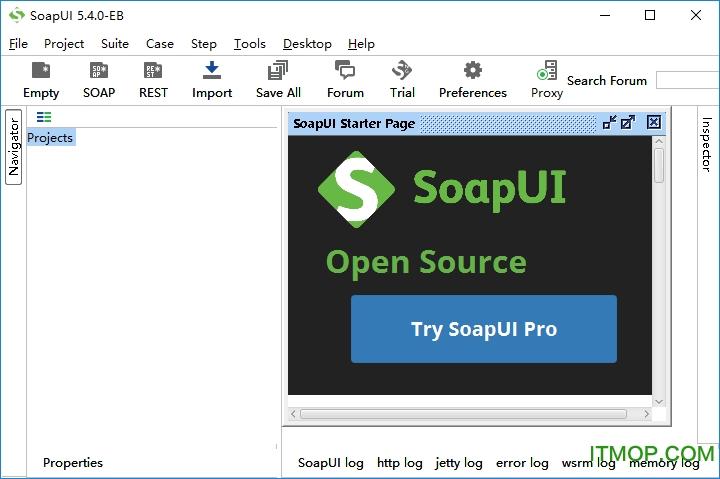Click horizontal scrollbar right arrow
Screen dimensions: 720x479
(x=646, y=414)
